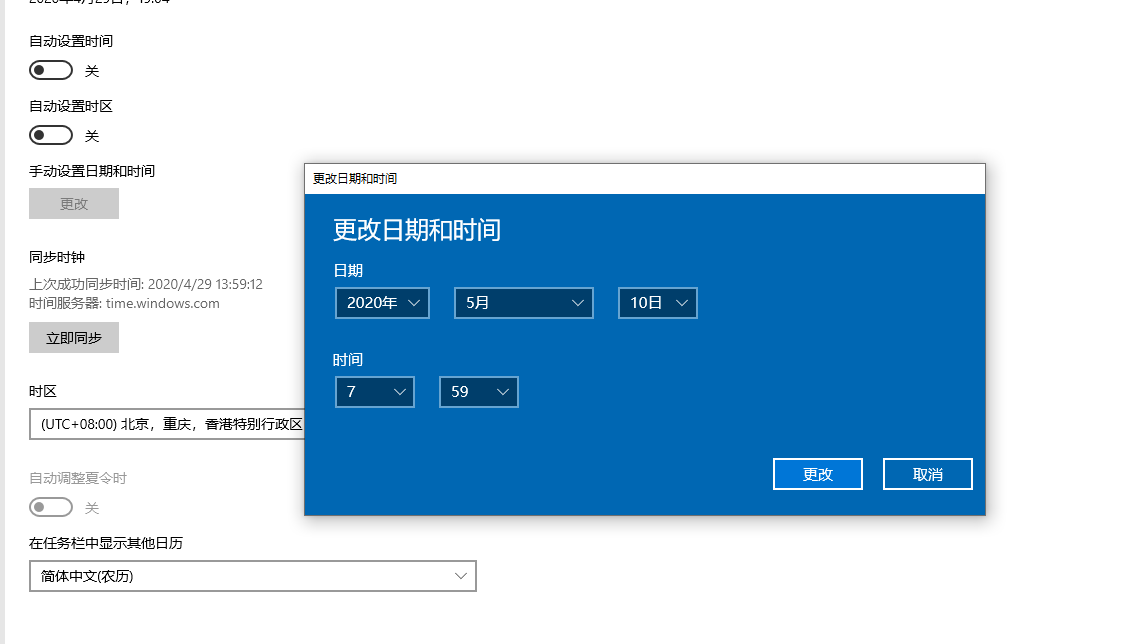This screenshot has width=1145, height=644.
Task: Click the 立即同步 button
Action: (73, 337)
